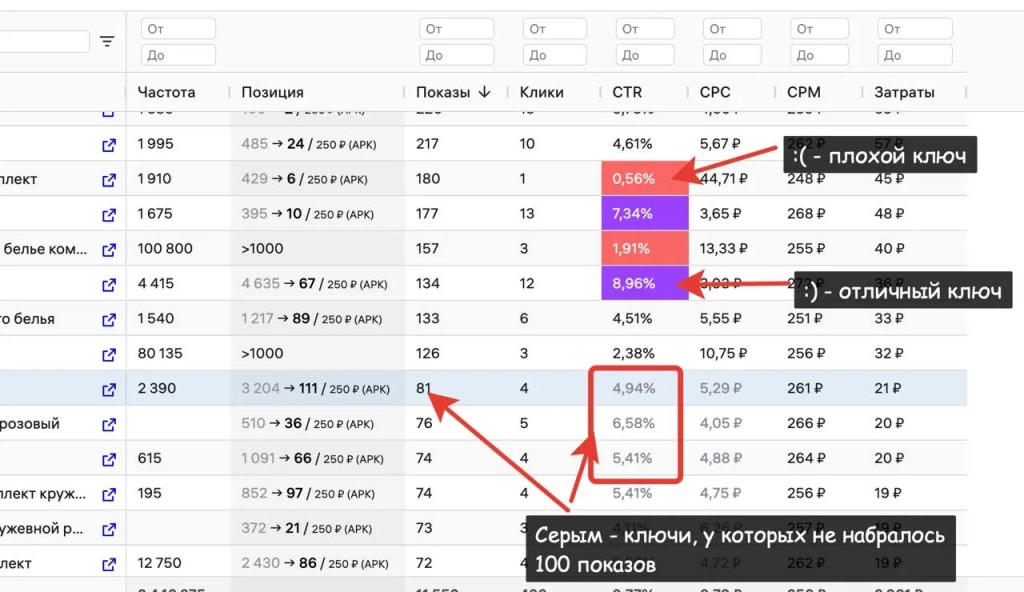Click the Частота column header

click(166, 92)
